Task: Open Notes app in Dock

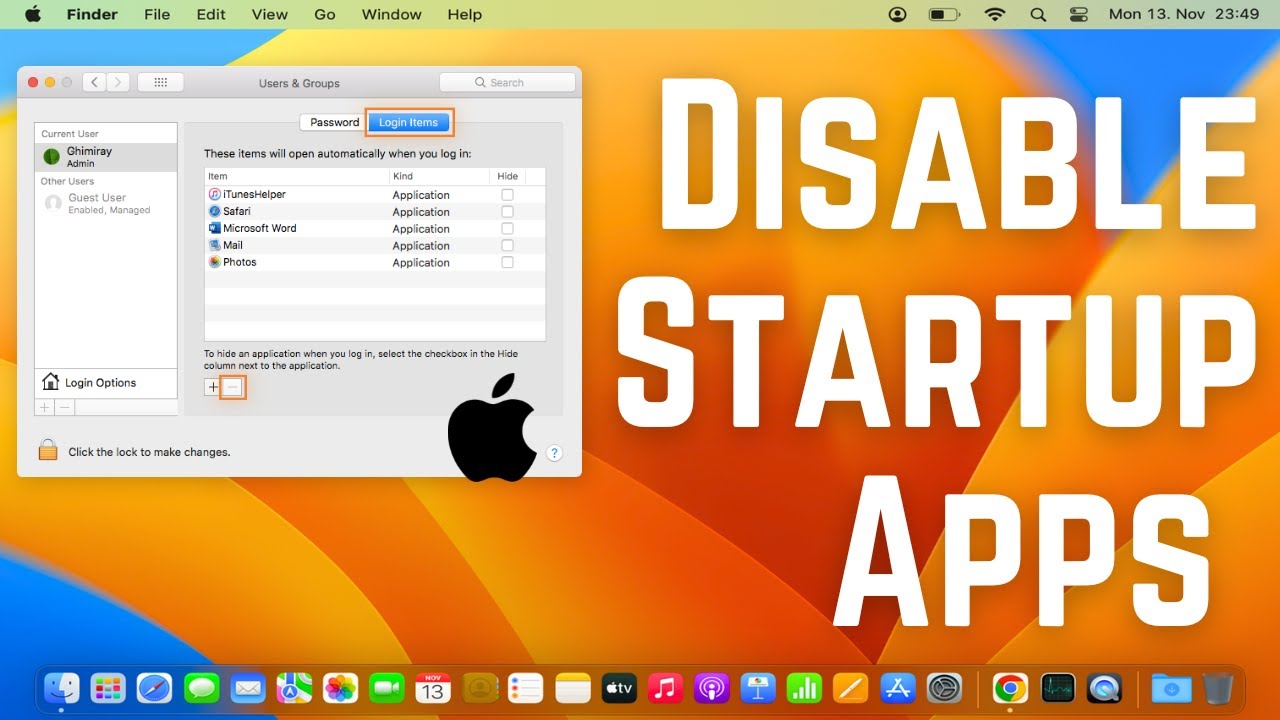Action: [574, 688]
